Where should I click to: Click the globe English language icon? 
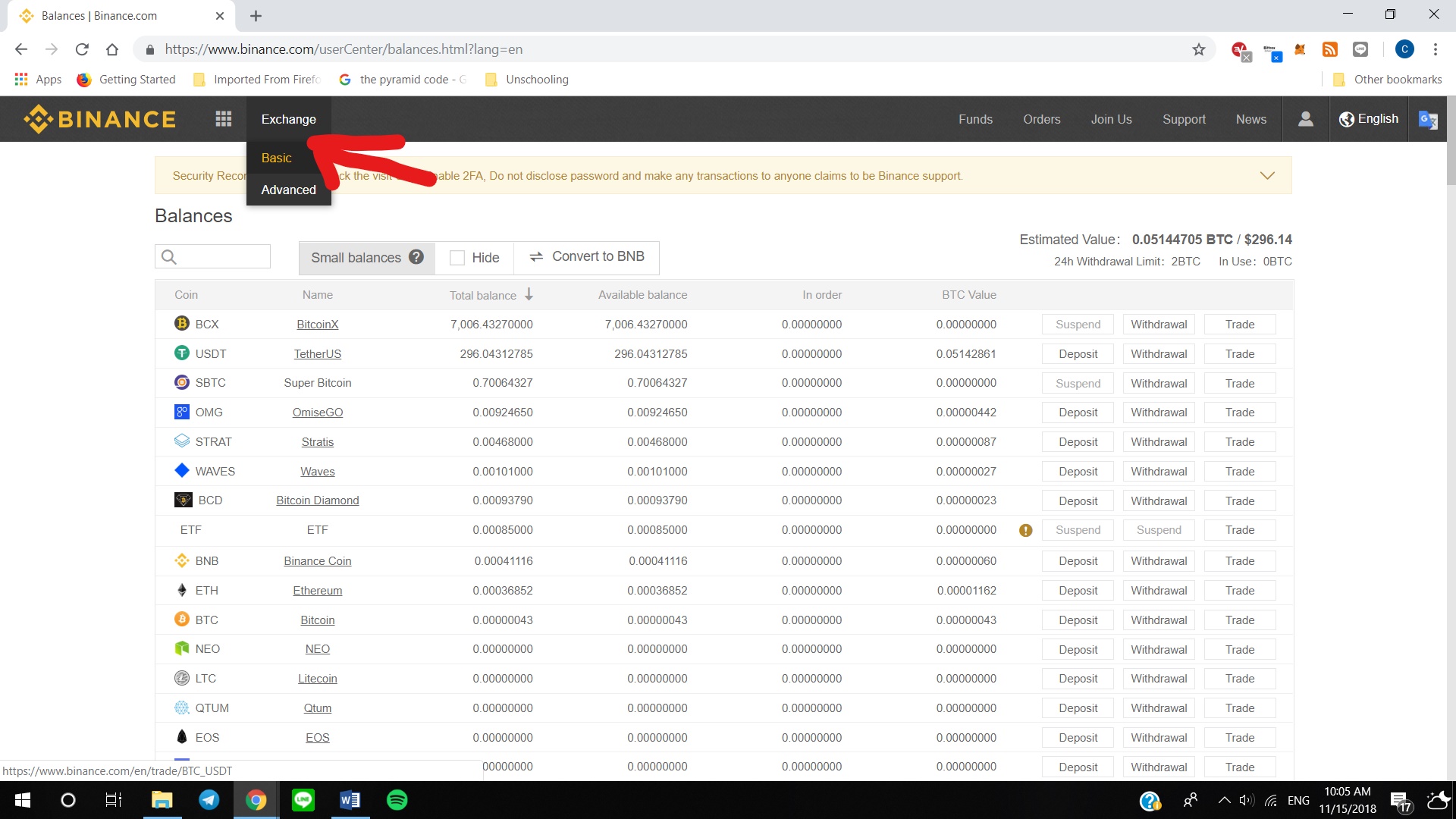(1347, 119)
